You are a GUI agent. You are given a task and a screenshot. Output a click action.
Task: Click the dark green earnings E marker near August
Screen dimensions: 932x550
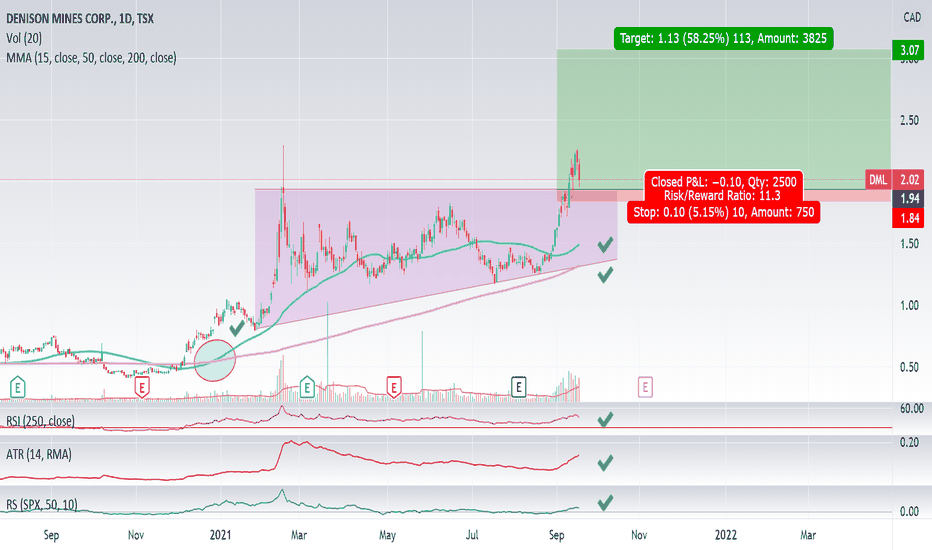click(x=518, y=387)
